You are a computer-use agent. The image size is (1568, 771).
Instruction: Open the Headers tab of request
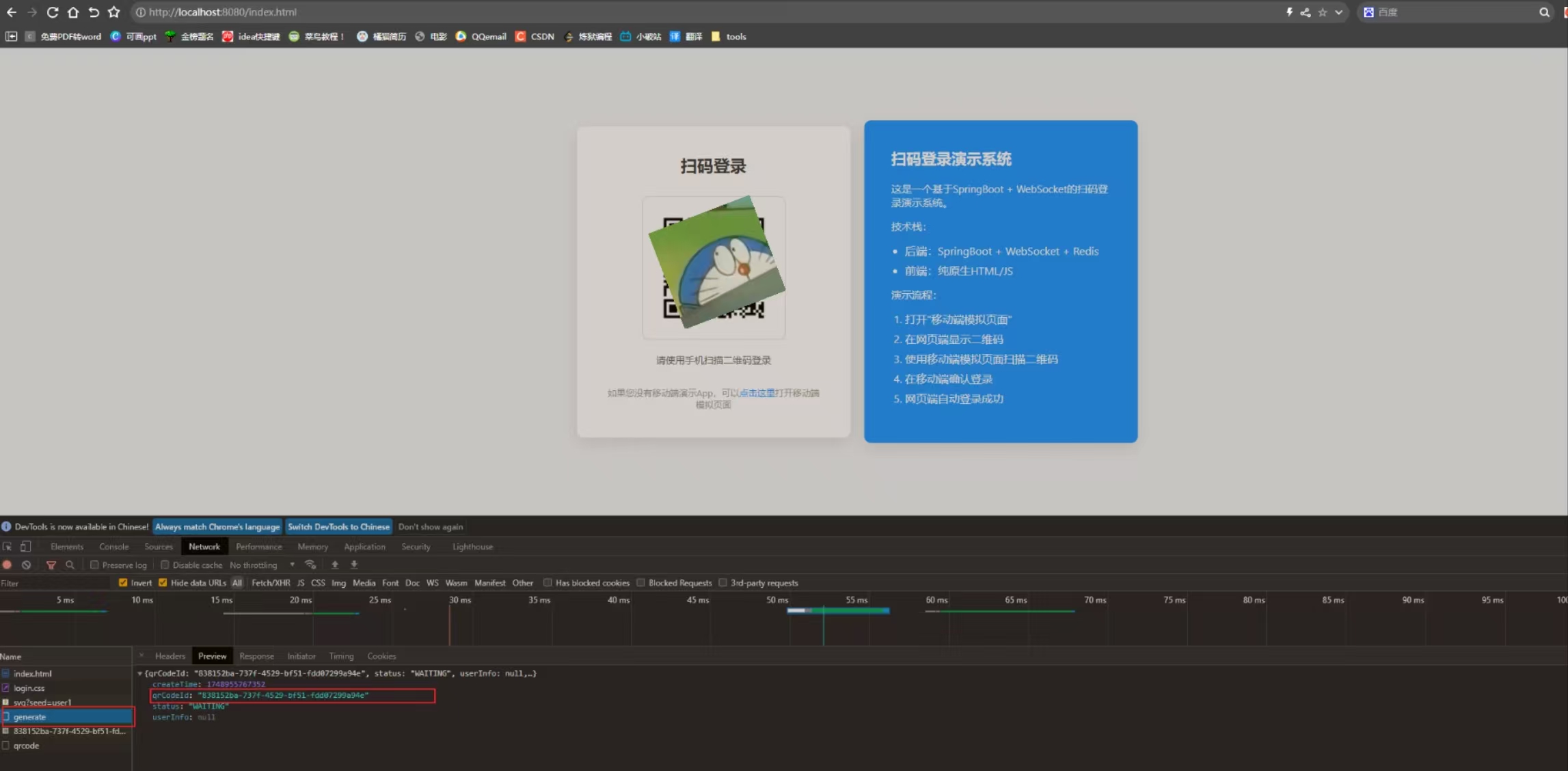tap(170, 656)
